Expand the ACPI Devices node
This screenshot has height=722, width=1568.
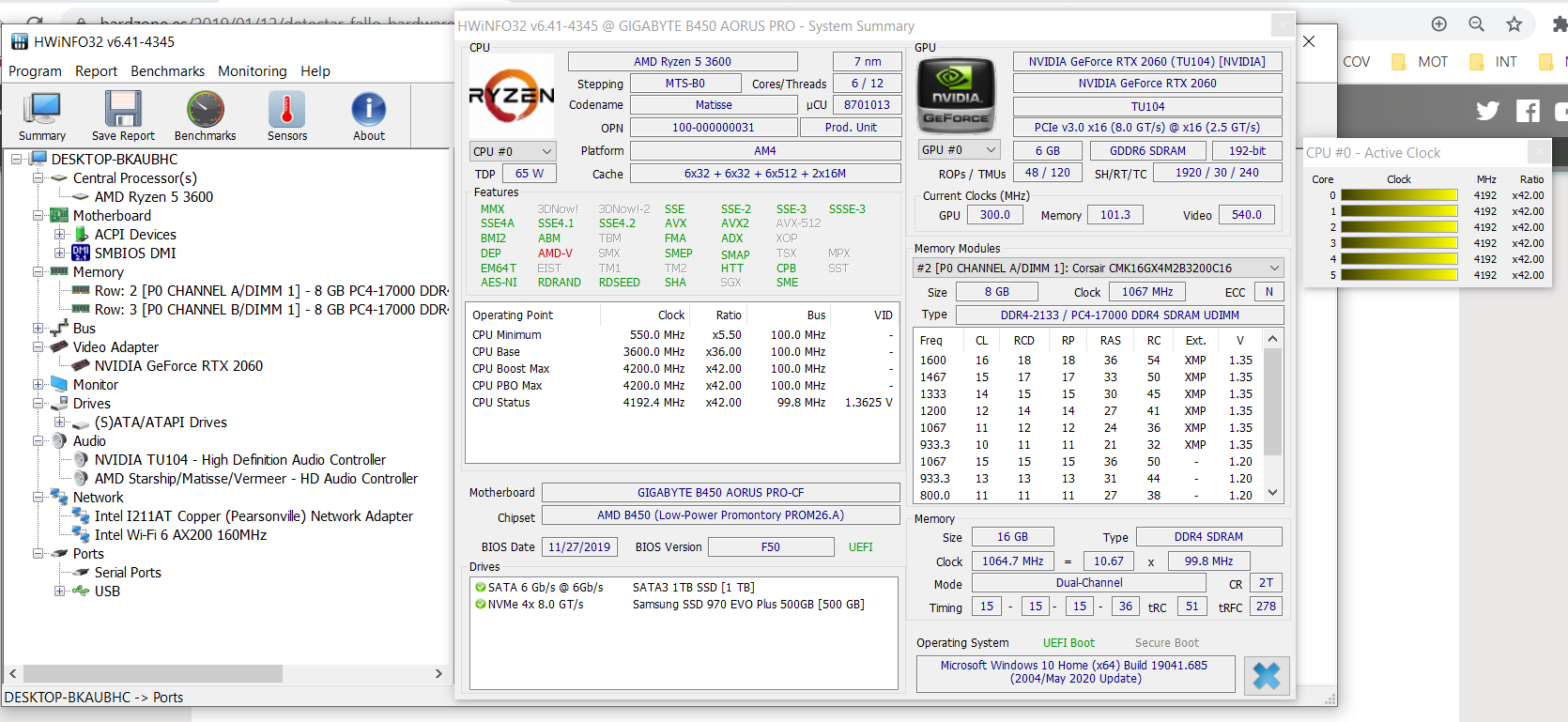click(59, 235)
